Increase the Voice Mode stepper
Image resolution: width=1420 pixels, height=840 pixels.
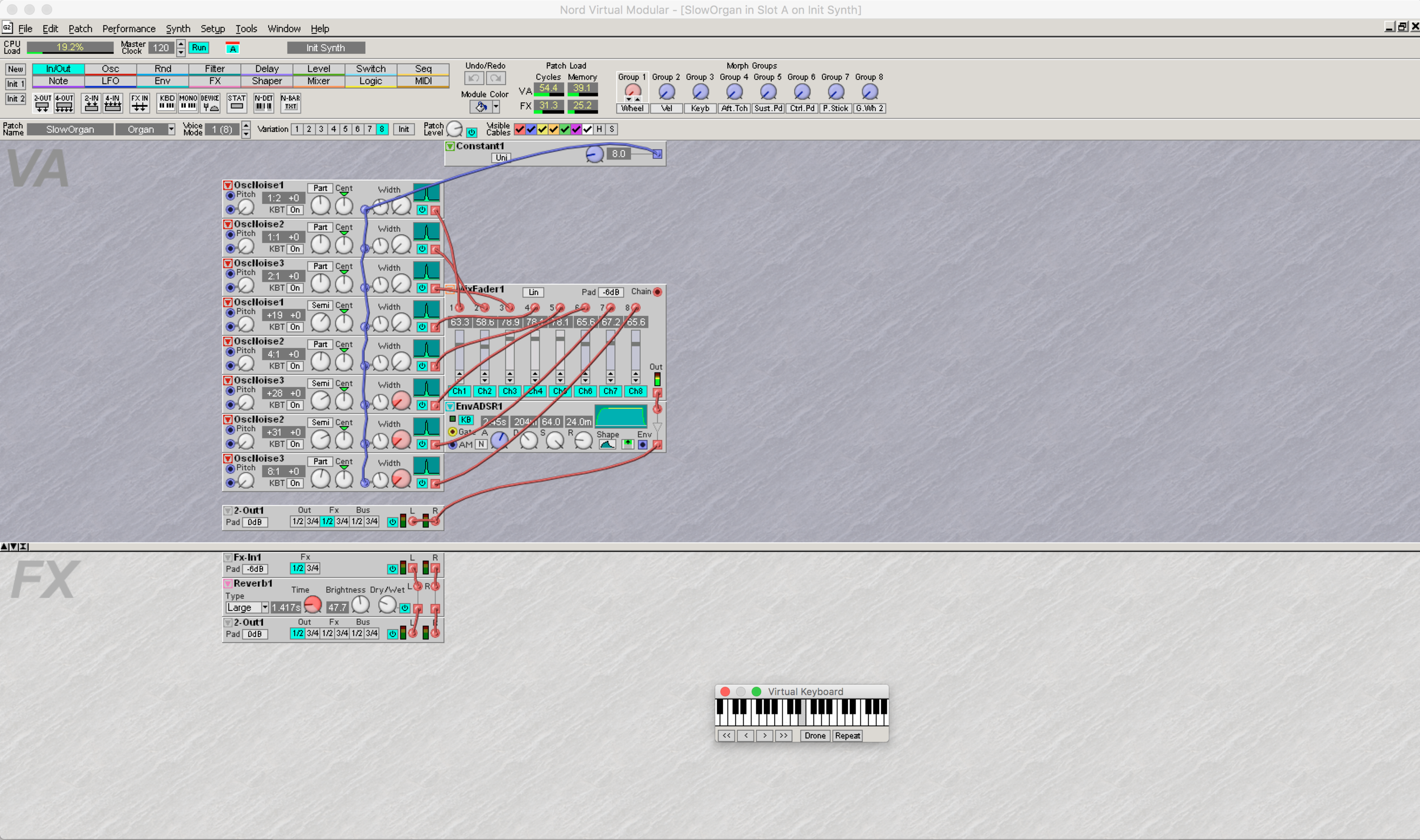(245, 126)
